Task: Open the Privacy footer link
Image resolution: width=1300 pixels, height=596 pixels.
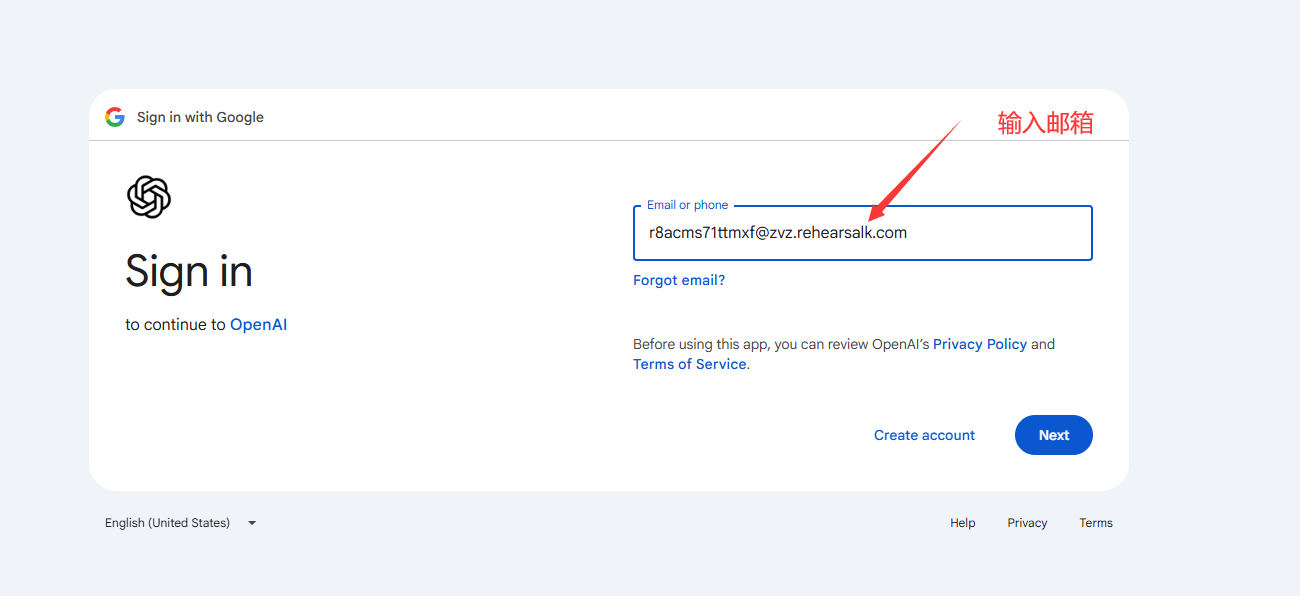Action: coord(1027,523)
